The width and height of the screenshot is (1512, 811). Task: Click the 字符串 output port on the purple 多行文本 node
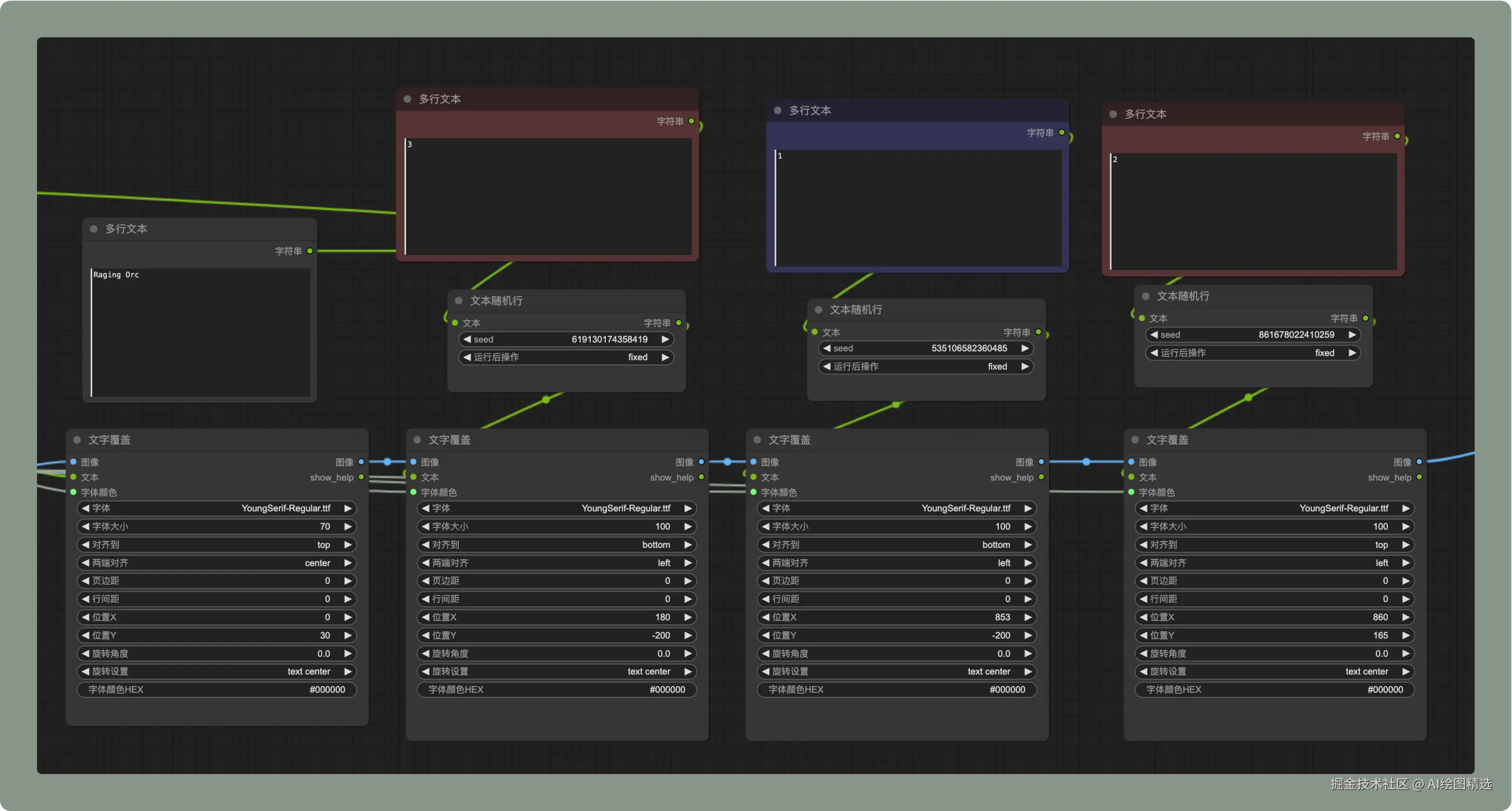(x=1061, y=132)
